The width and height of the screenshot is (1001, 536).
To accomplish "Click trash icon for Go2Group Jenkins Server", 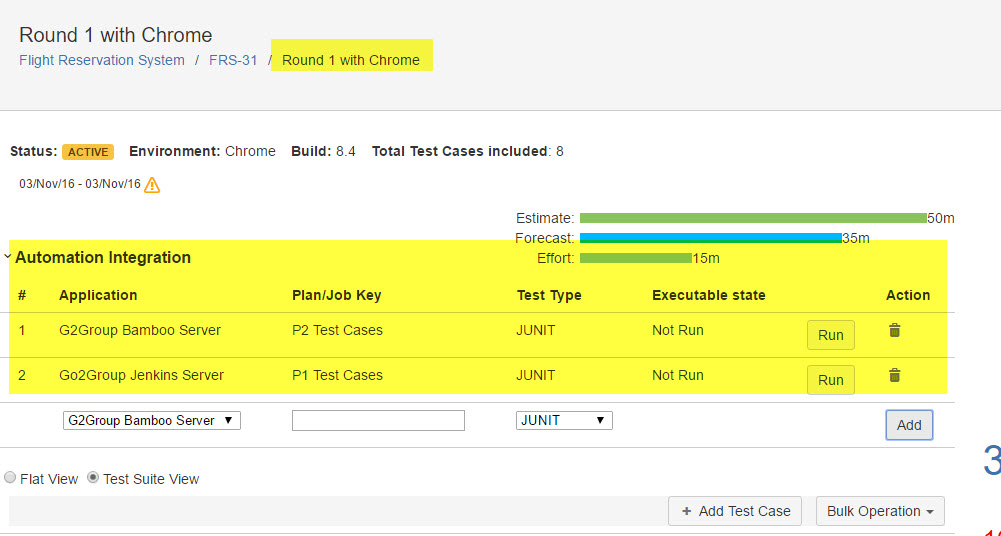I will 894,375.
